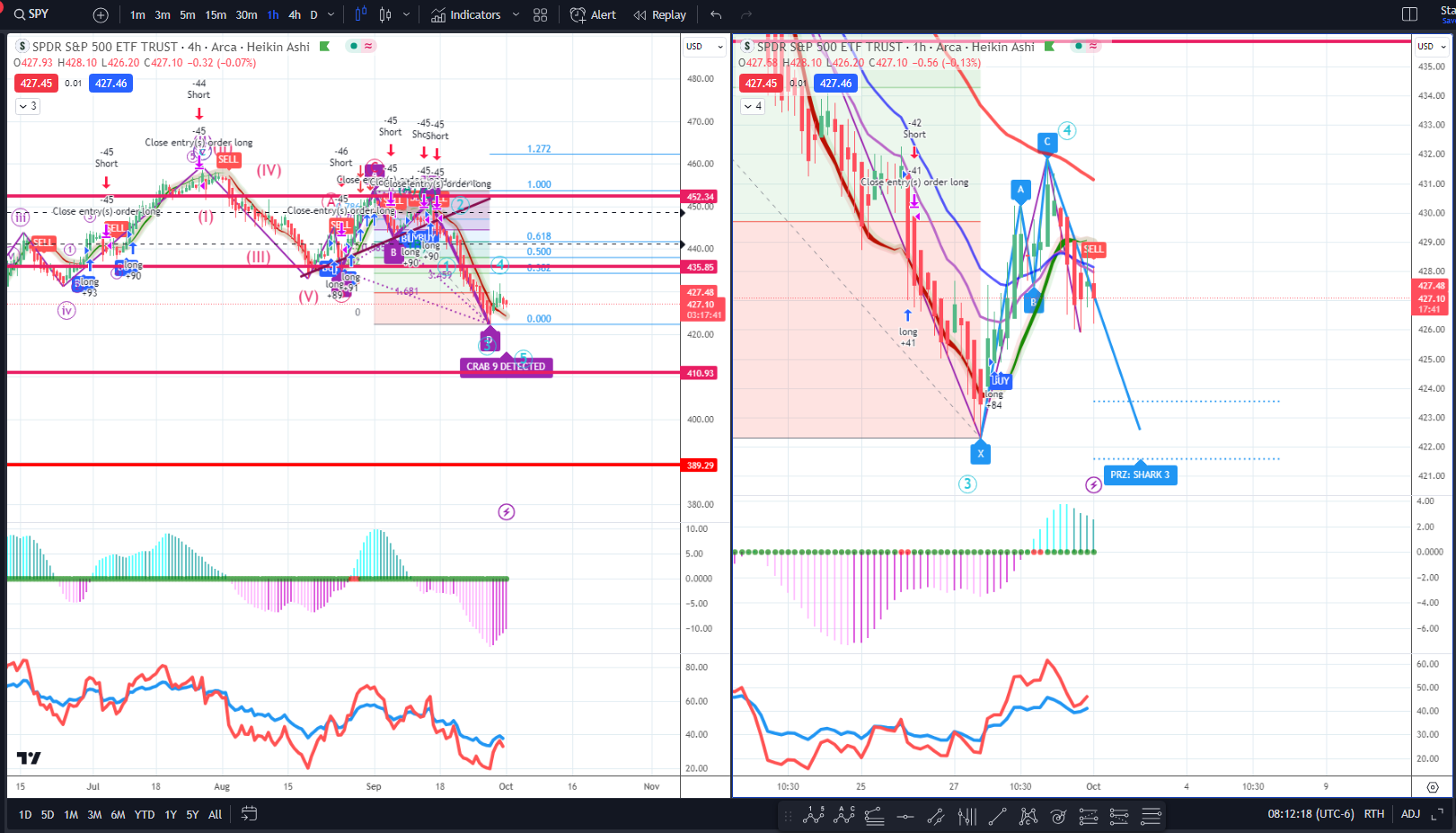Image resolution: width=1456 pixels, height=833 pixels.
Task: Open timezone menu showing 08:12:18 (UTC-6)
Action: tap(1310, 814)
